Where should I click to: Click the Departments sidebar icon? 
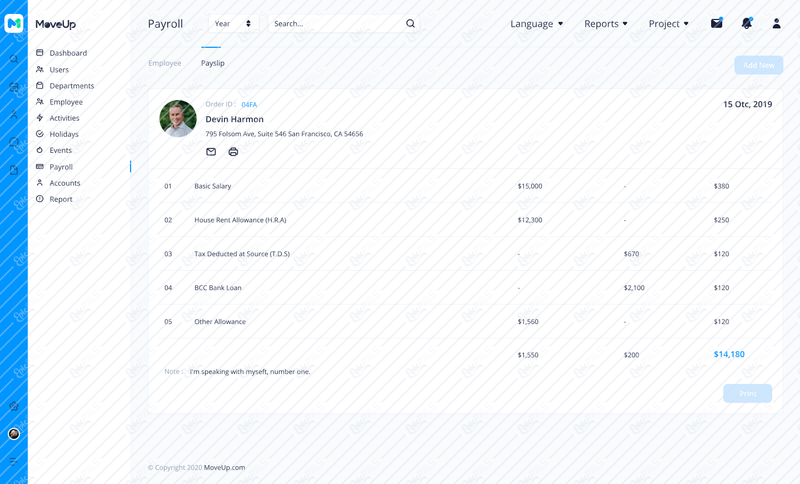click(40, 85)
